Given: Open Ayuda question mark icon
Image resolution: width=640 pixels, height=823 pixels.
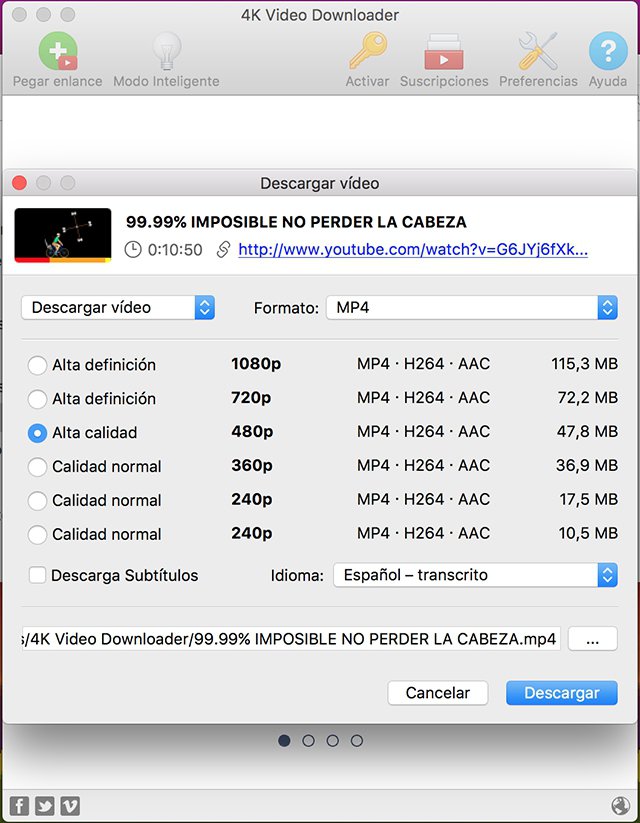Looking at the screenshot, I should click(x=608, y=51).
